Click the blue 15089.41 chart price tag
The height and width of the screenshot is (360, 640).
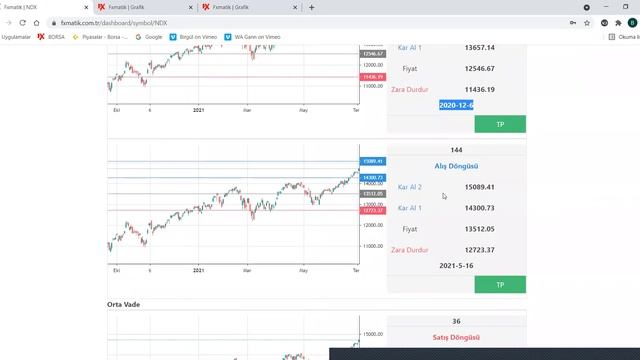click(x=373, y=161)
